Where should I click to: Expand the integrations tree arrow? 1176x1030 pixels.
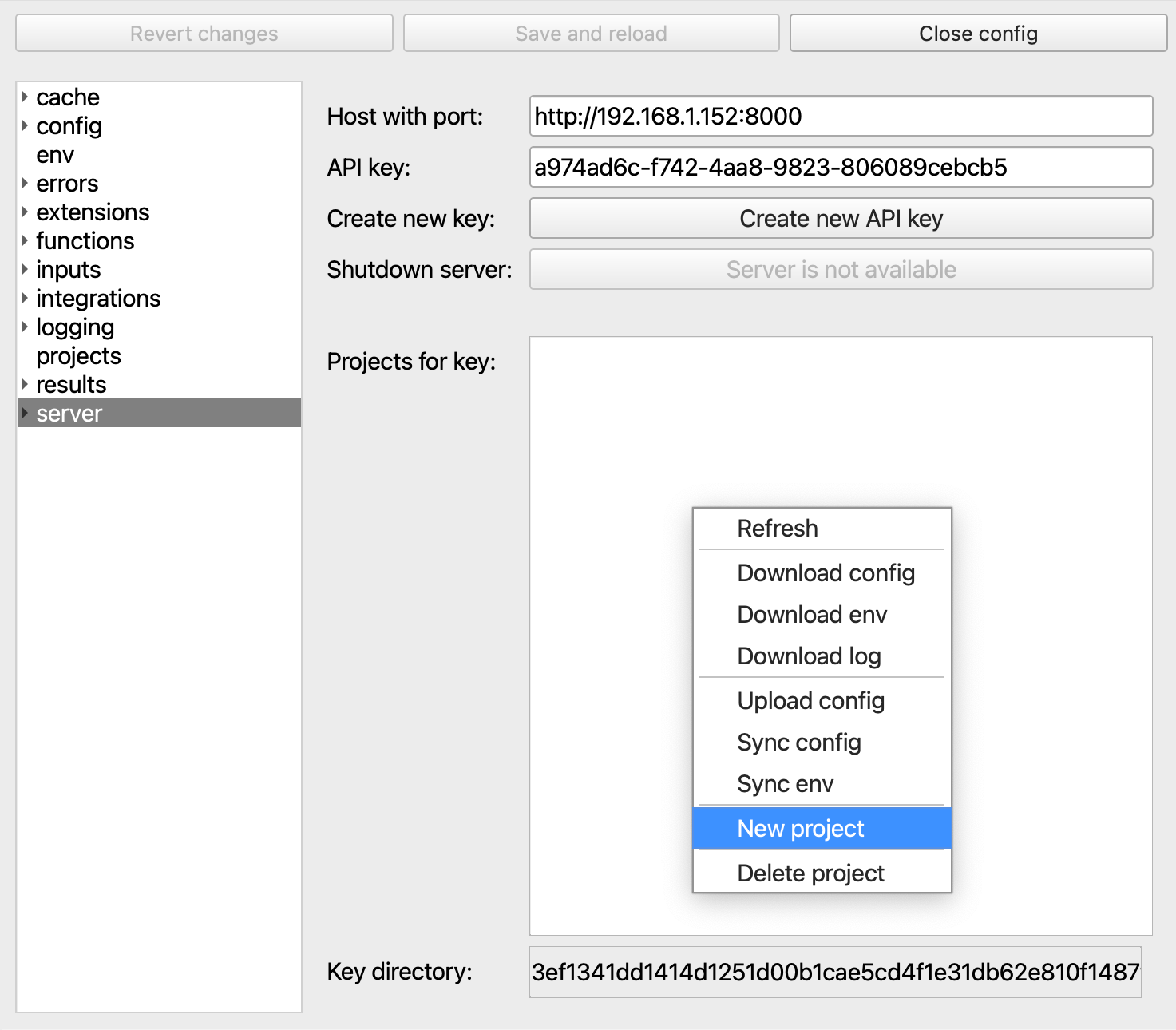coord(25,298)
